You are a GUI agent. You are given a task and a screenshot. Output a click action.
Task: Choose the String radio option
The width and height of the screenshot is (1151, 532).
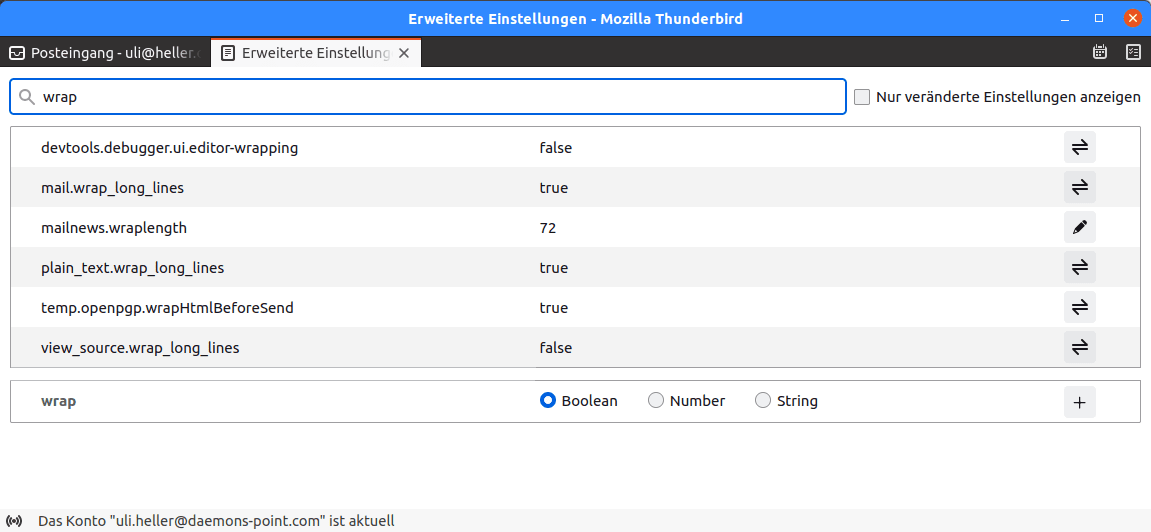(763, 401)
